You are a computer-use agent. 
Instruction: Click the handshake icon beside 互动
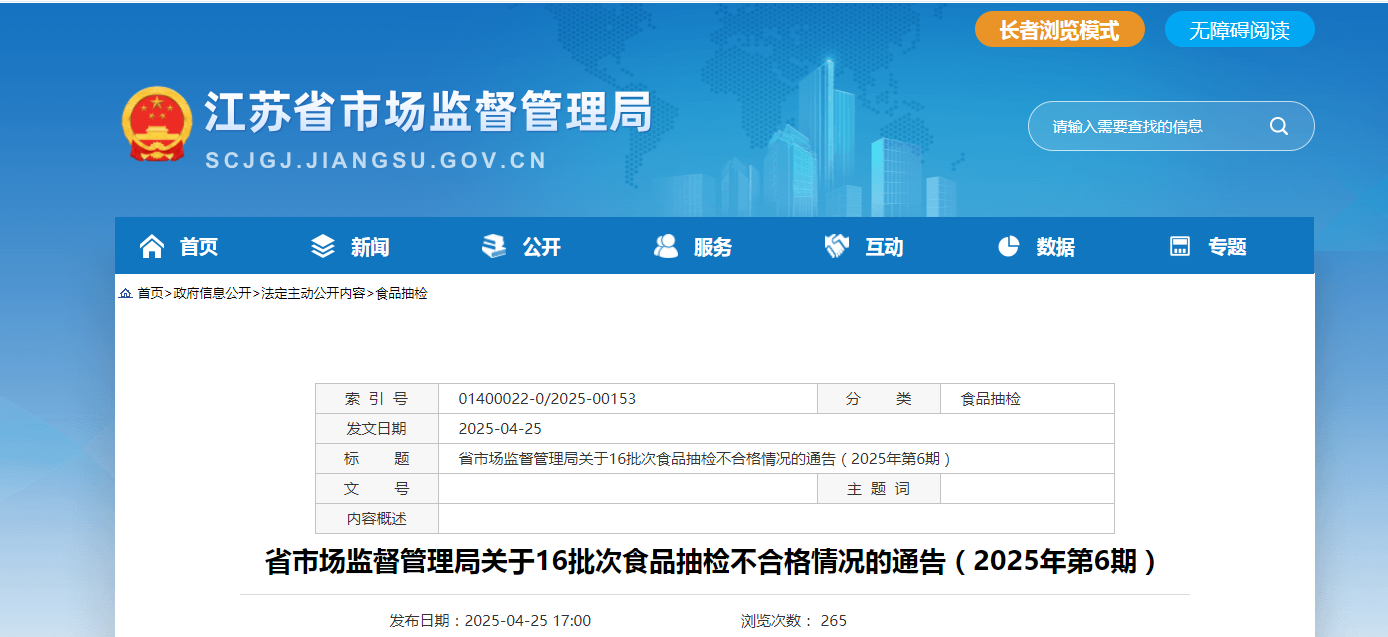click(837, 246)
